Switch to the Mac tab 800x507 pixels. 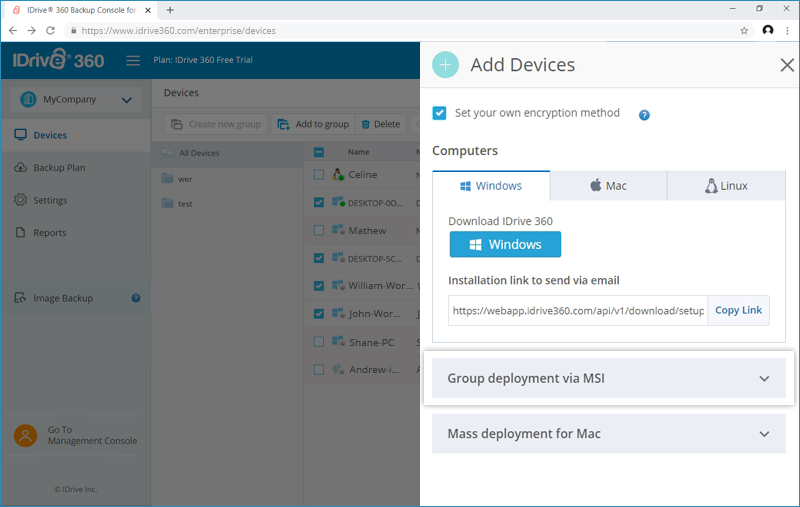coord(609,186)
